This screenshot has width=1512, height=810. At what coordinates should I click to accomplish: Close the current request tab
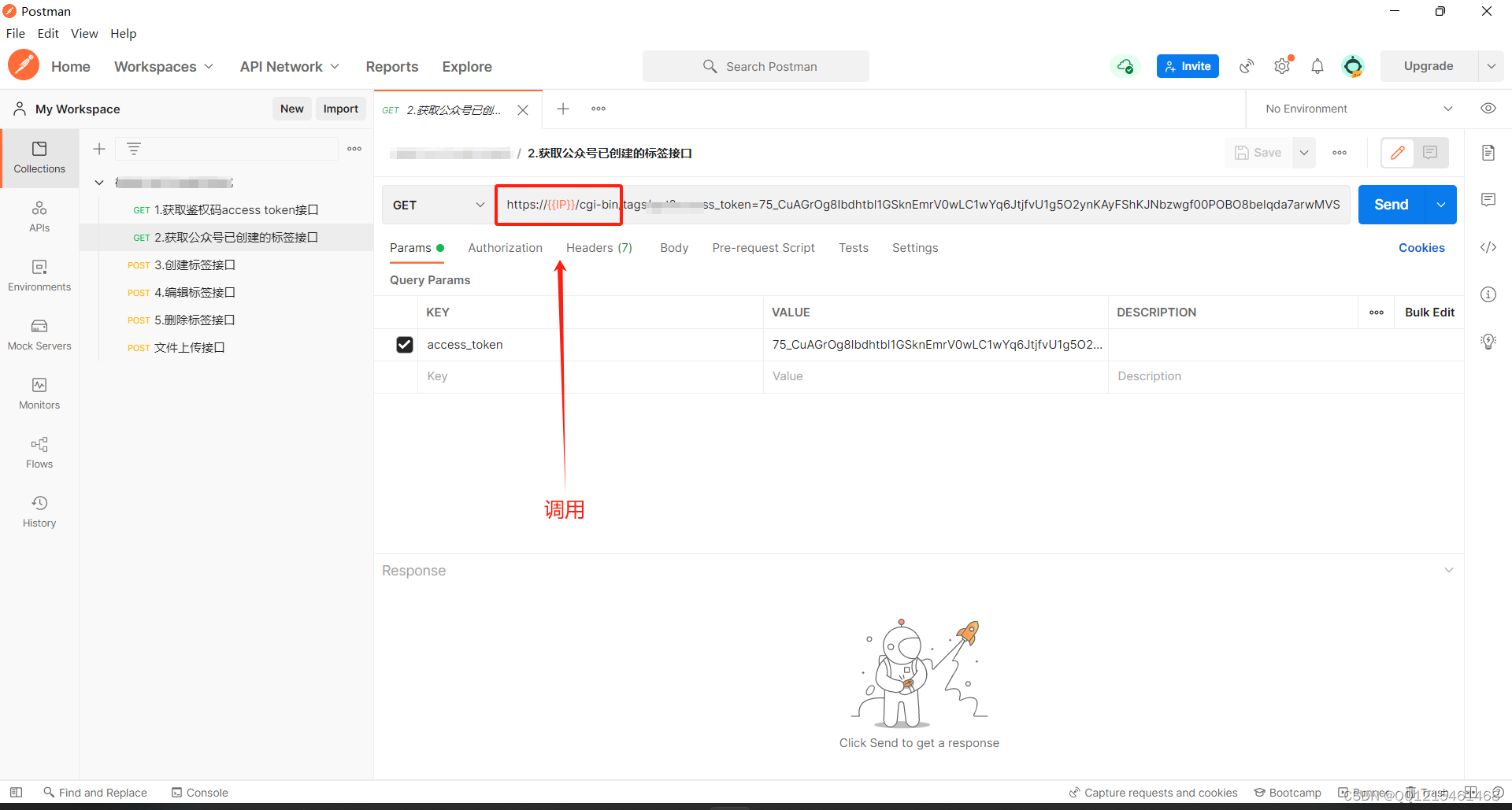(523, 110)
